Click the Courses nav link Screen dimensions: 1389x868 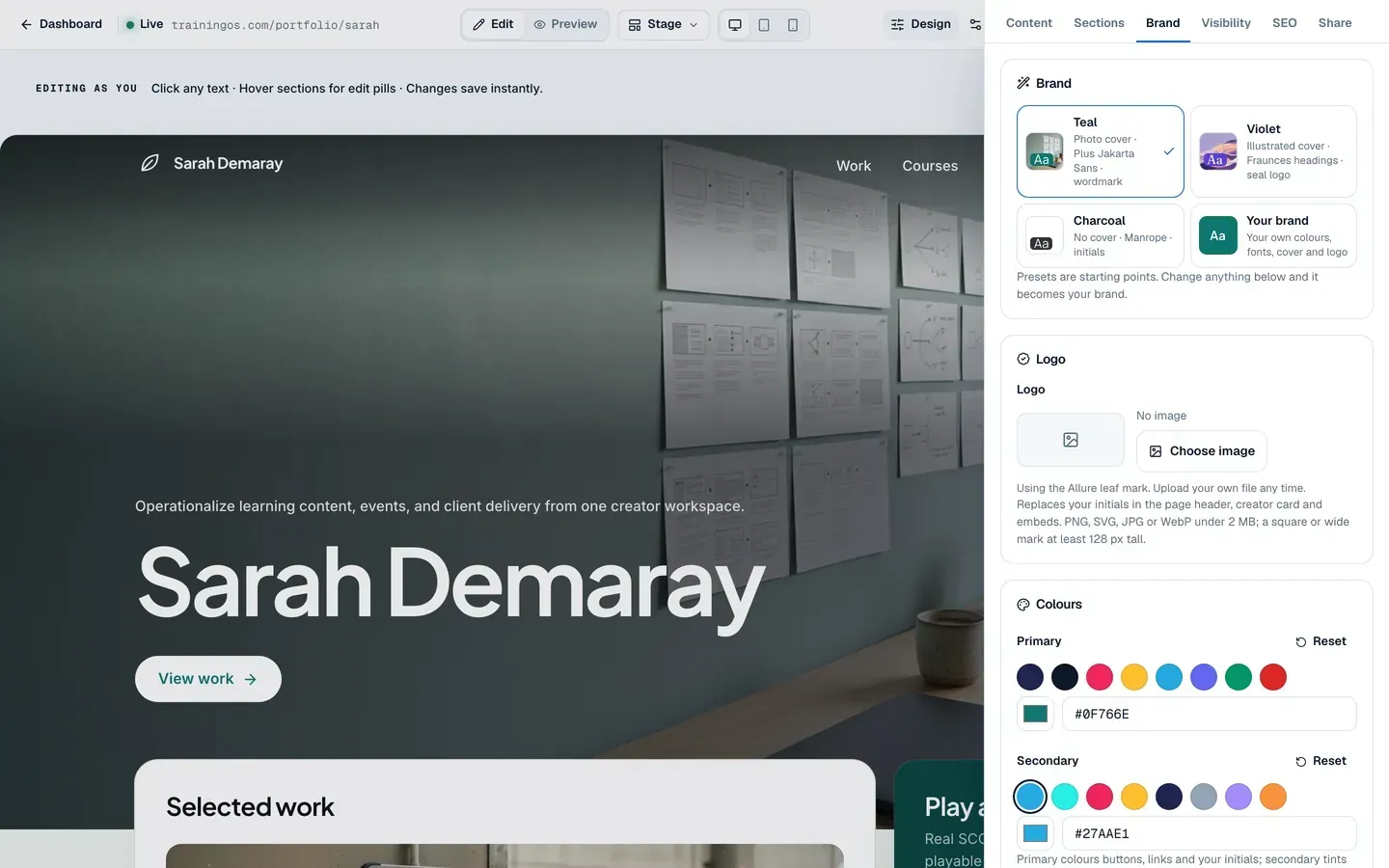930,166
